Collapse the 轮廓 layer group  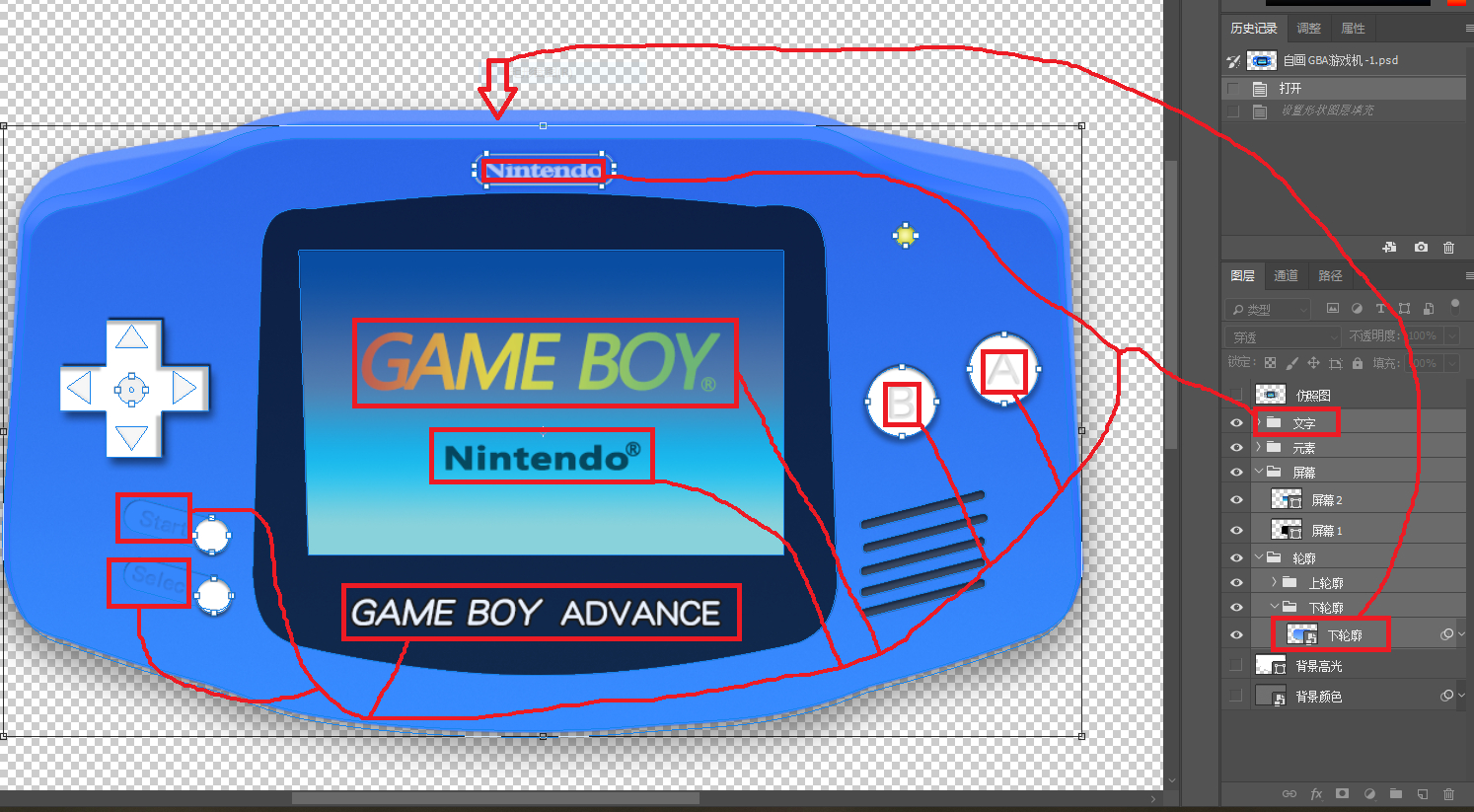coord(1259,558)
